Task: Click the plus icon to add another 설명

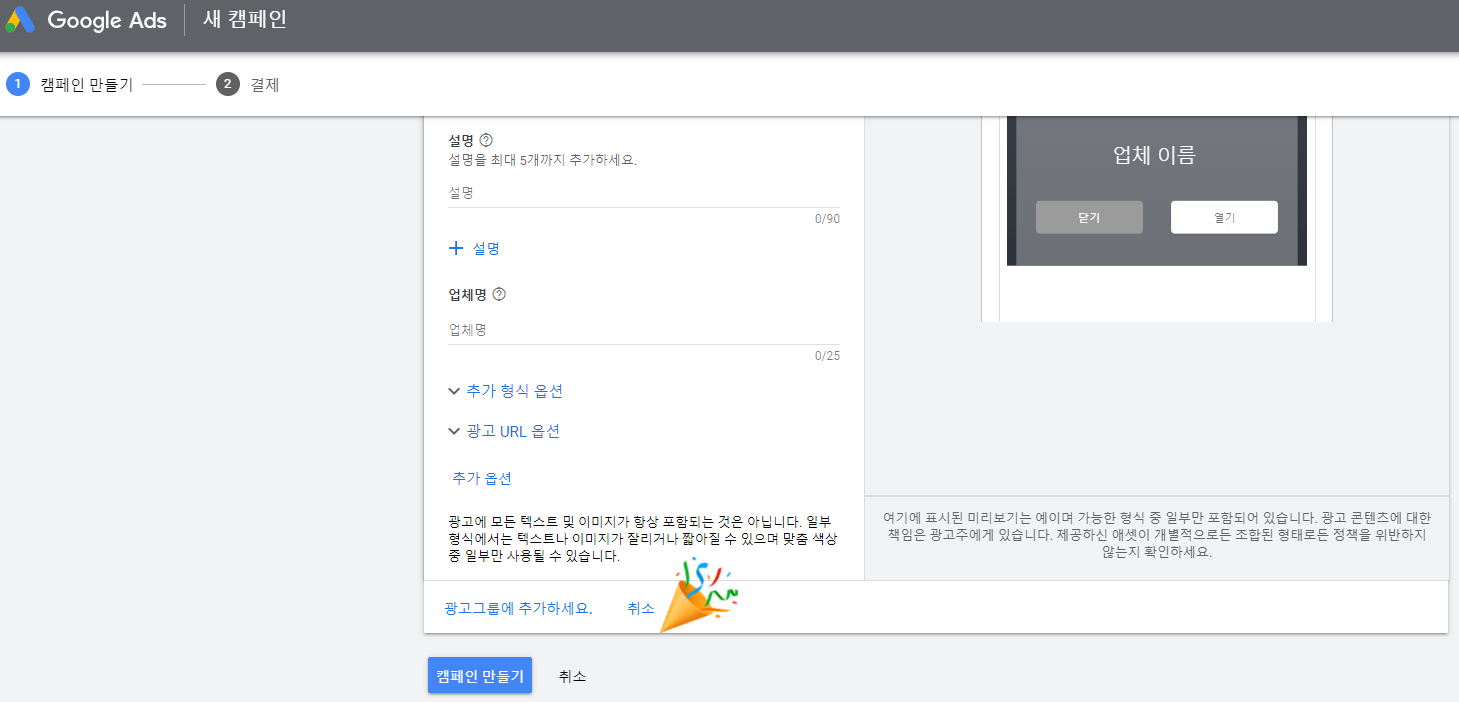Action: coord(457,247)
